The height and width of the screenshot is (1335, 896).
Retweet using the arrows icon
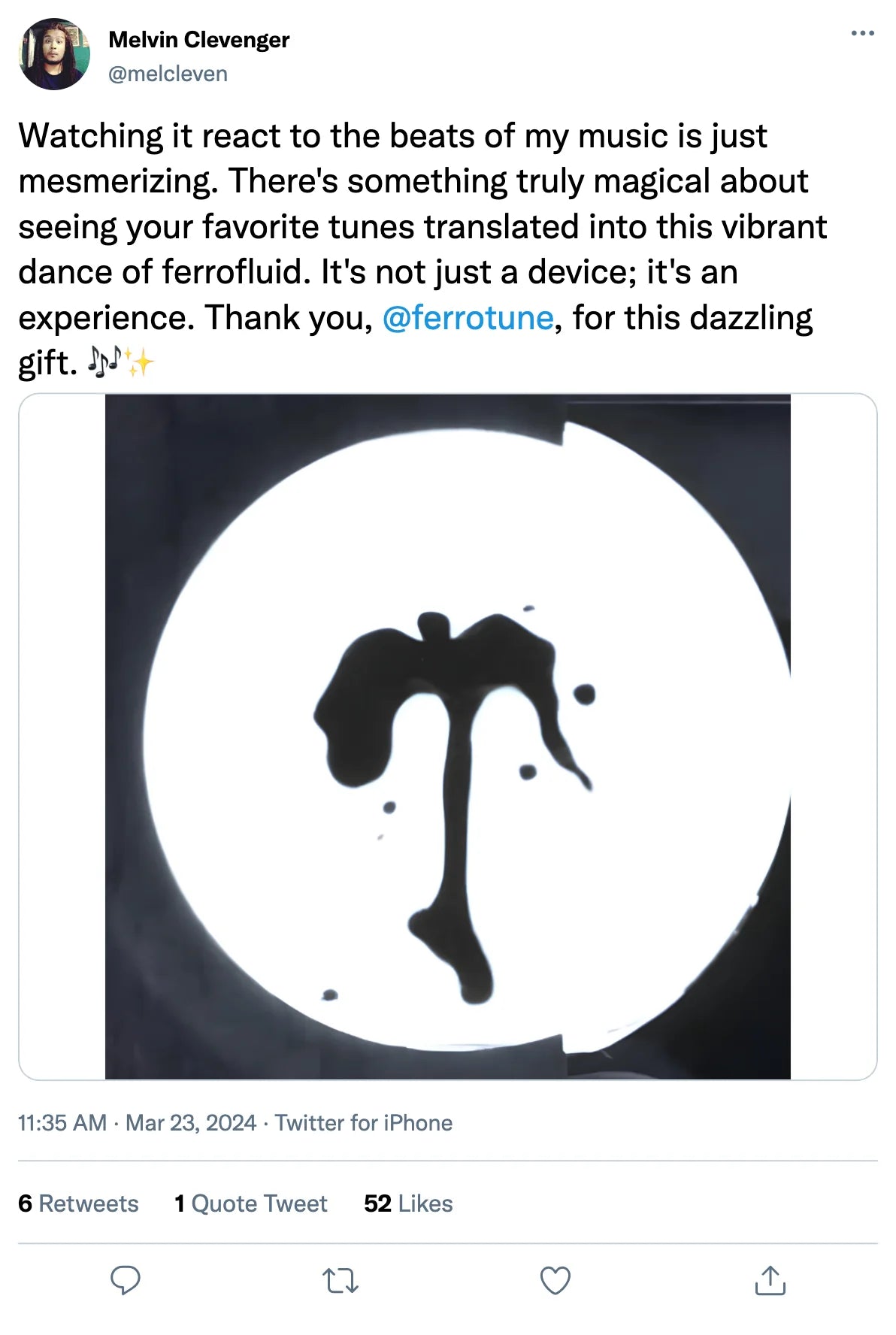341,1280
